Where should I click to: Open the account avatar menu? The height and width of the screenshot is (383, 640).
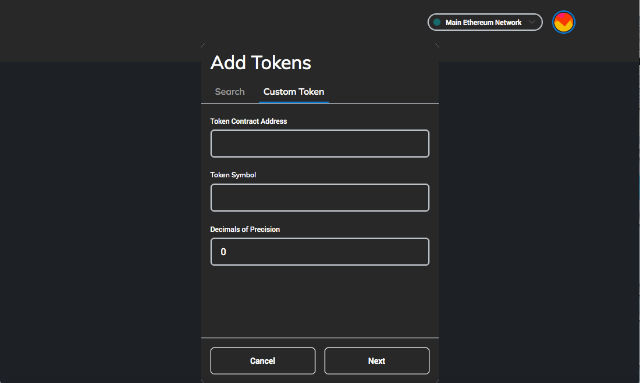[x=563, y=22]
